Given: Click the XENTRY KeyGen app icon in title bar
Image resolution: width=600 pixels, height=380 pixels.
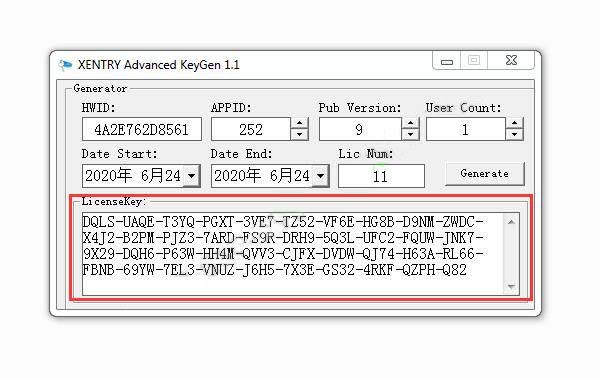Looking at the screenshot, I should click(65, 65).
